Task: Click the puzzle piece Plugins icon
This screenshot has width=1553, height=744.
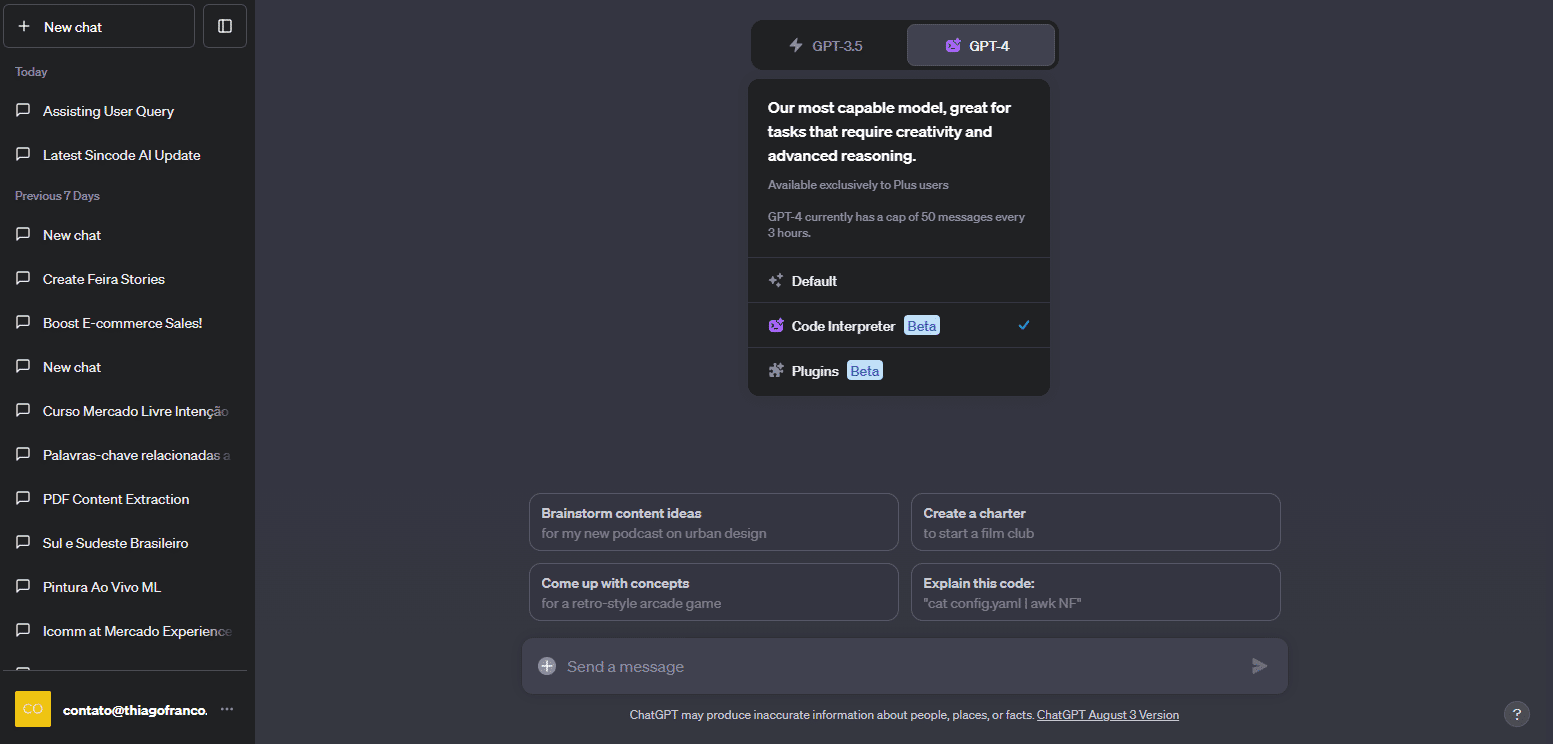Action: 776,371
